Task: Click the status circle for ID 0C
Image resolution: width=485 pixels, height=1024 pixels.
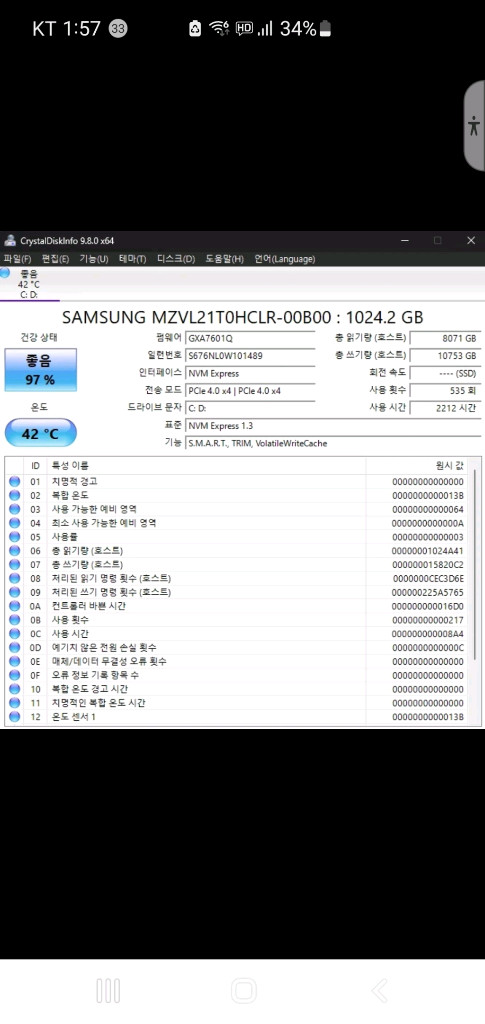Action: pyautogui.click(x=14, y=633)
